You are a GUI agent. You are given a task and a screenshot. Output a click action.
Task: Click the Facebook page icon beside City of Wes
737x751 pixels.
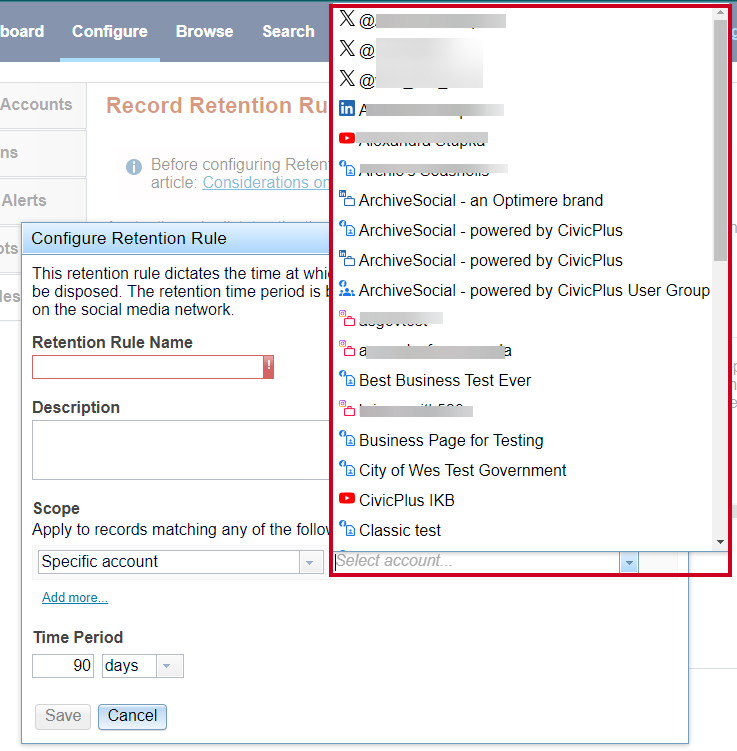(347, 468)
